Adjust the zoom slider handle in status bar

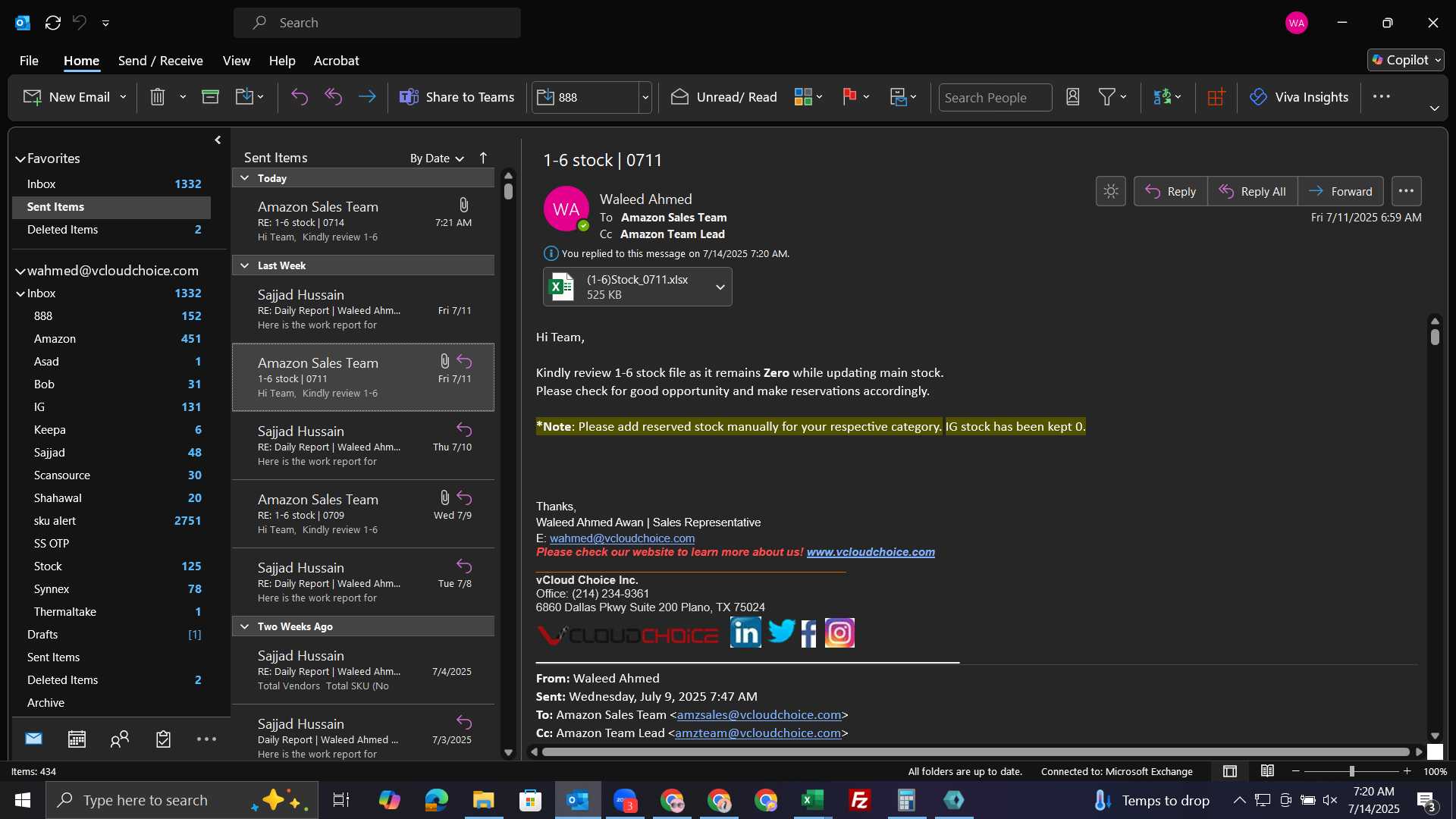point(1351,771)
